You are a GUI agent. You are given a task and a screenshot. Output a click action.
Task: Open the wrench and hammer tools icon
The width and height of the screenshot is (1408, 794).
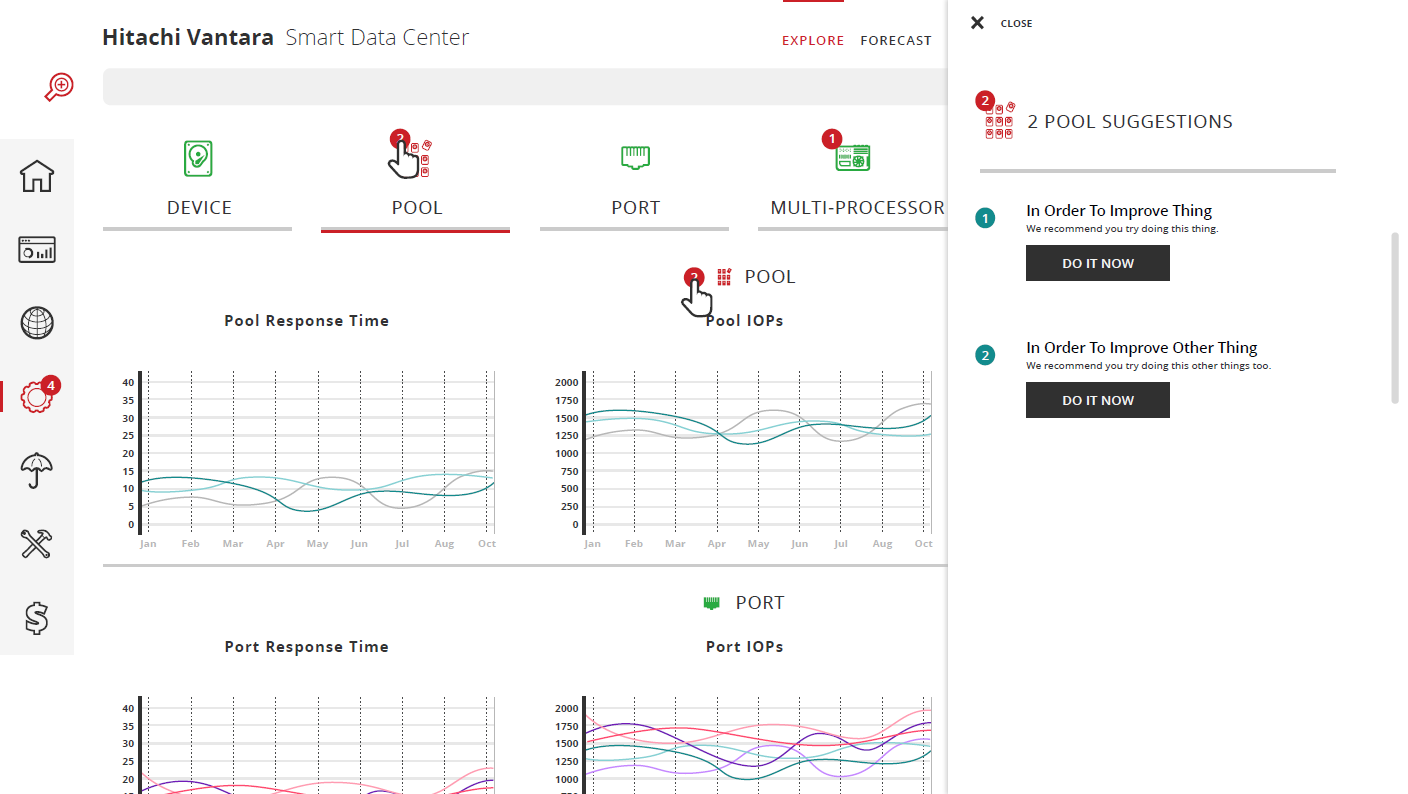coord(37,544)
